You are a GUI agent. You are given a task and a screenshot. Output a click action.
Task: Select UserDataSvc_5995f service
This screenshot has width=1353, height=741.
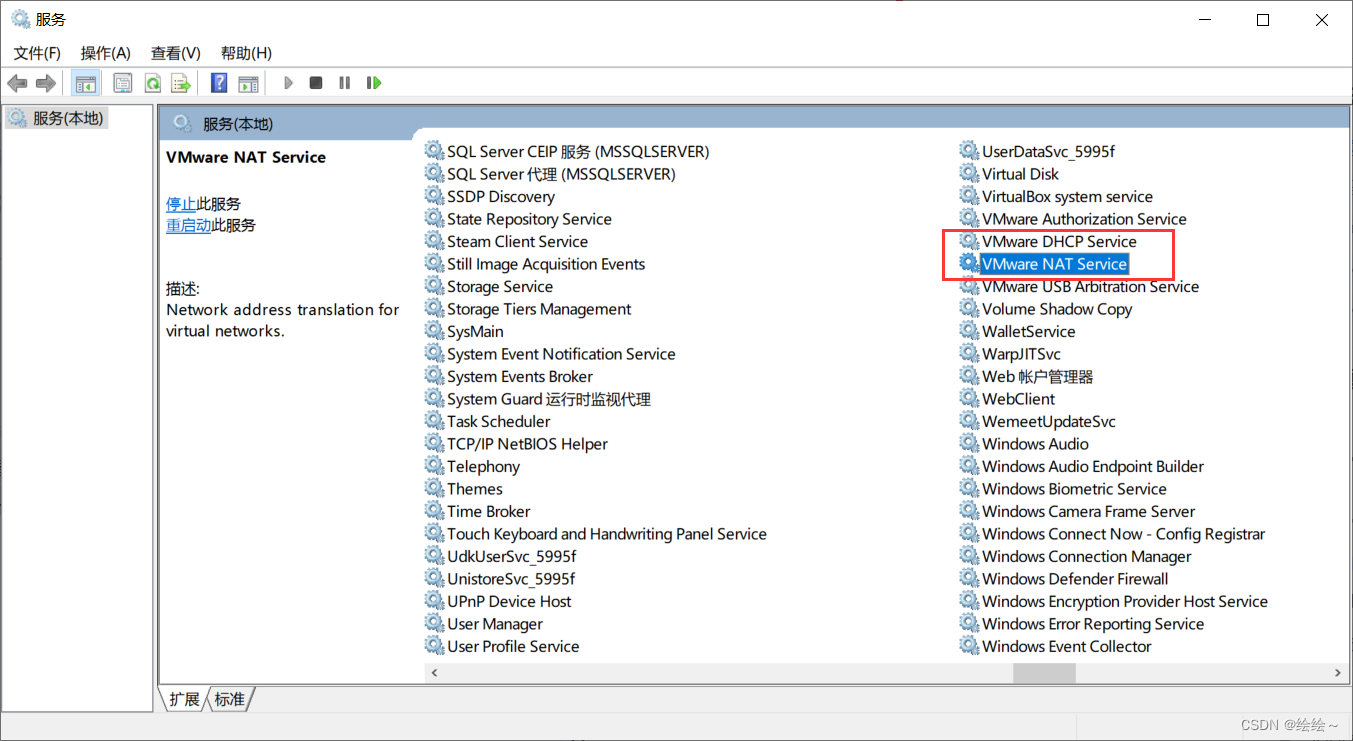(x=1048, y=151)
